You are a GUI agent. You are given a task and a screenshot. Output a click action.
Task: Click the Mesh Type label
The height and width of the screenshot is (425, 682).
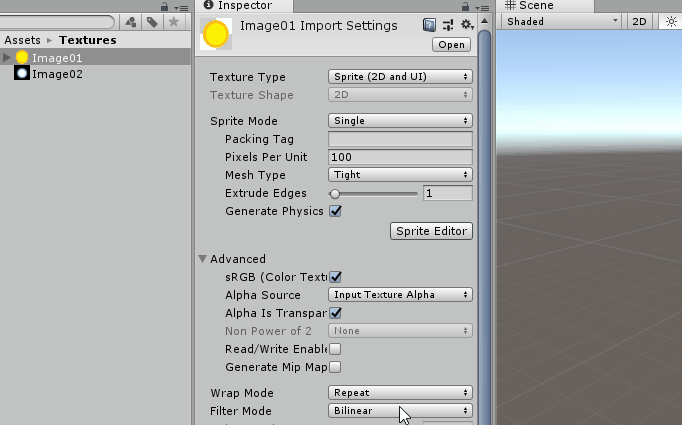(255, 175)
